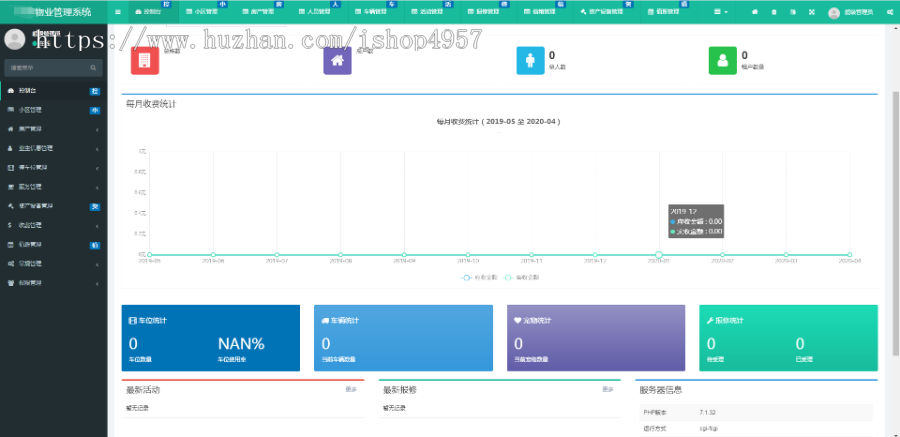Open sidebar 值班管理 calendar item
Viewport: 900px width, 437px height.
tap(54, 245)
